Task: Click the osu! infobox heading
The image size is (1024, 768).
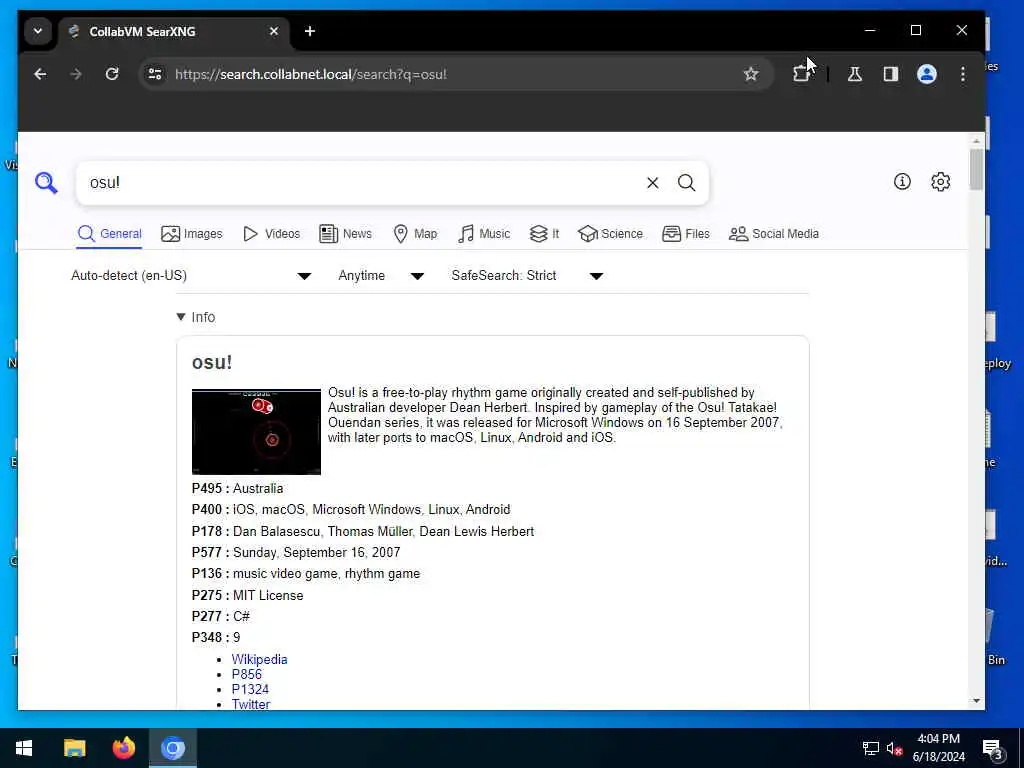Action: click(212, 362)
